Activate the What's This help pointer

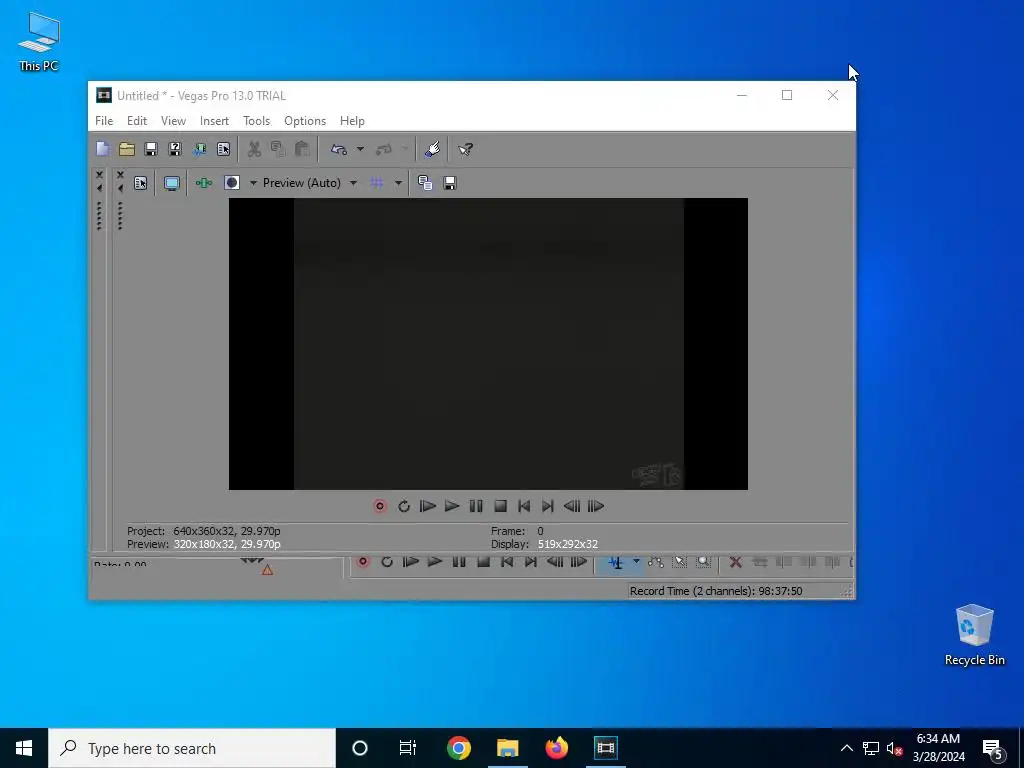tap(466, 149)
